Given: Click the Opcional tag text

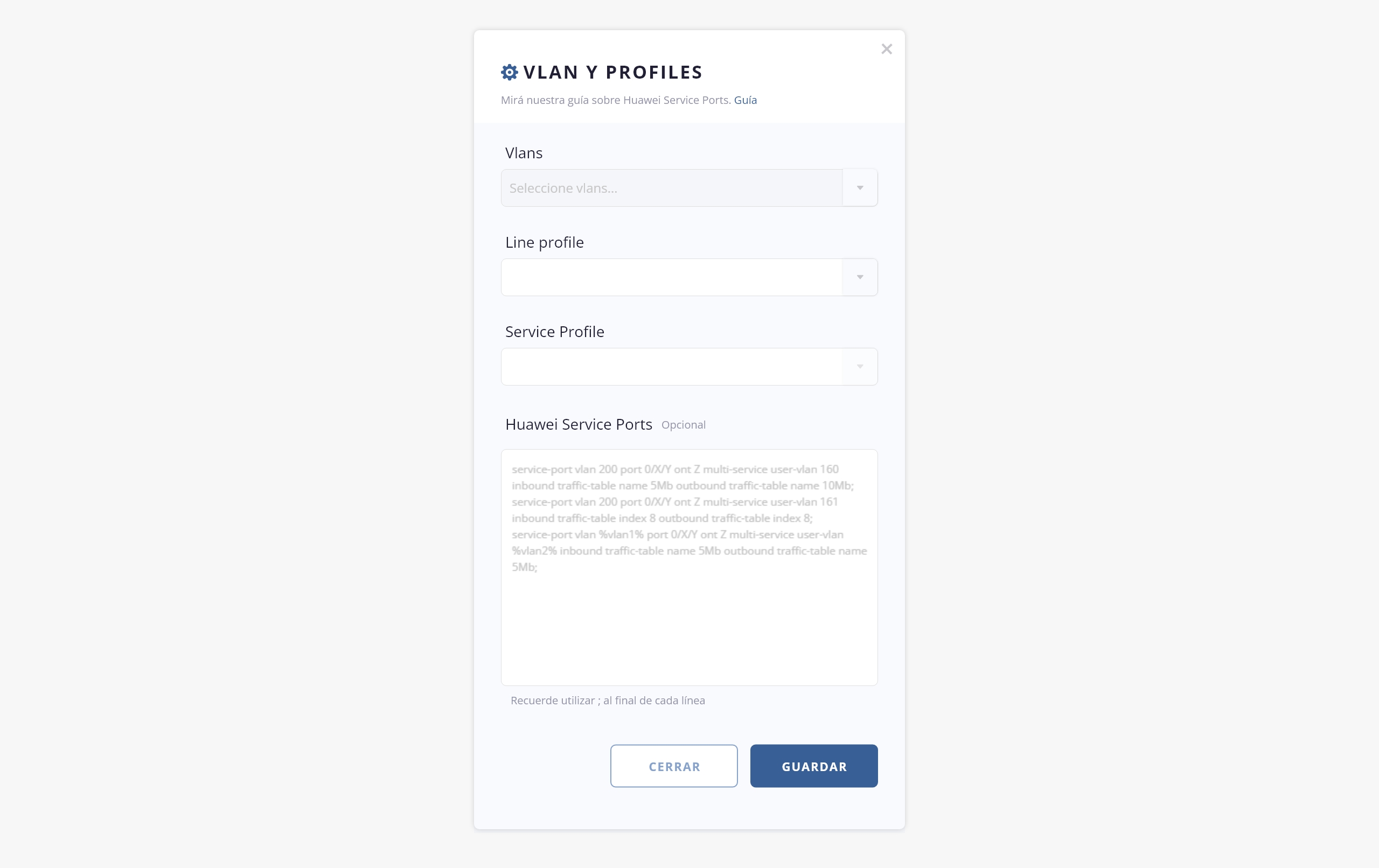Looking at the screenshot, I should click(x=683, y=425).
